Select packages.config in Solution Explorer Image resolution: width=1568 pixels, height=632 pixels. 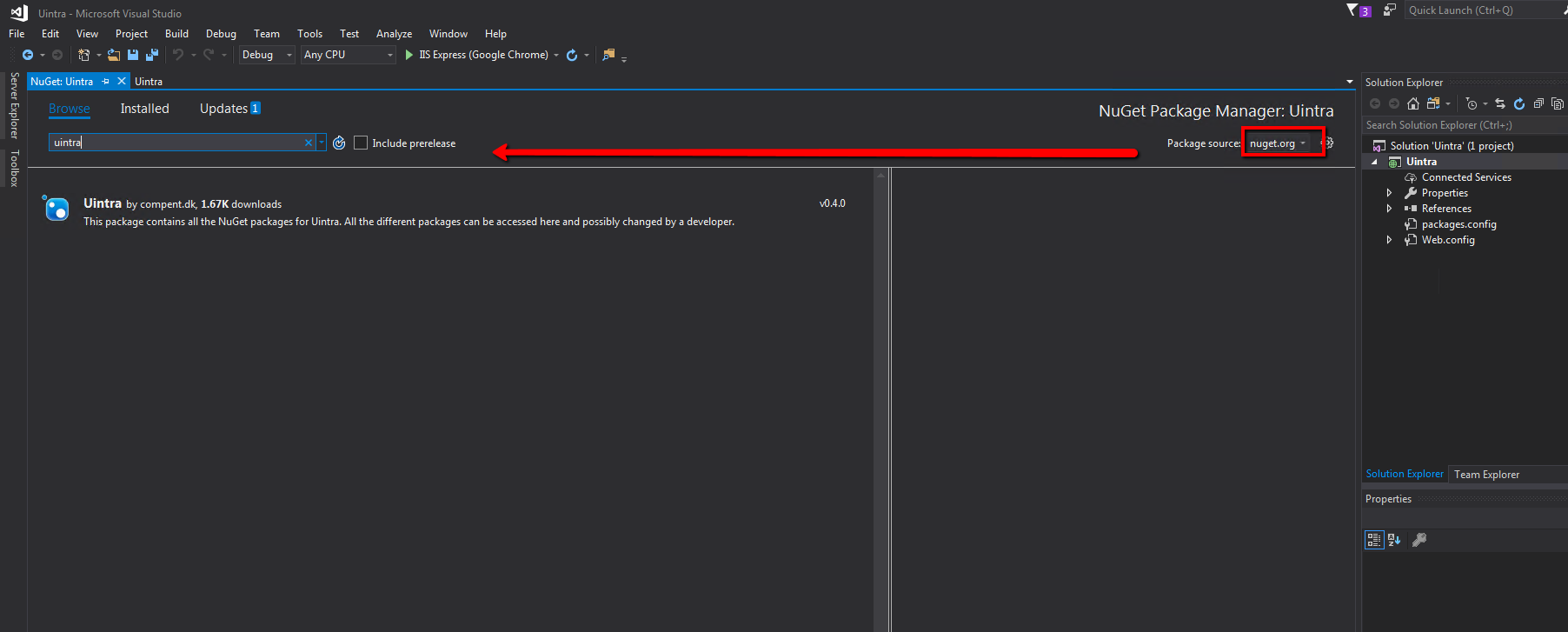[x=1458, y=224]
